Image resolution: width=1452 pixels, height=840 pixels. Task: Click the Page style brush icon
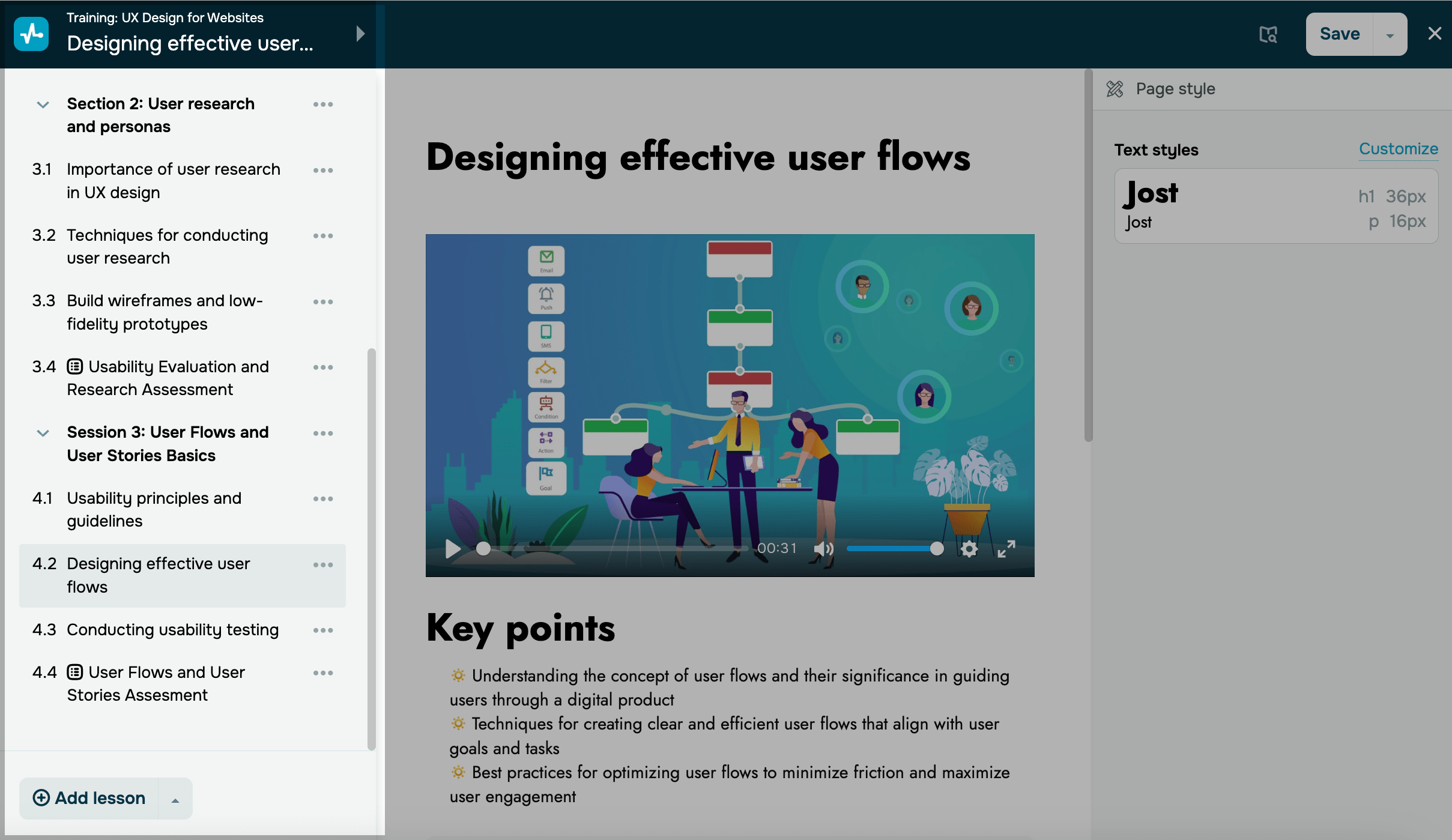[1115, 89]
